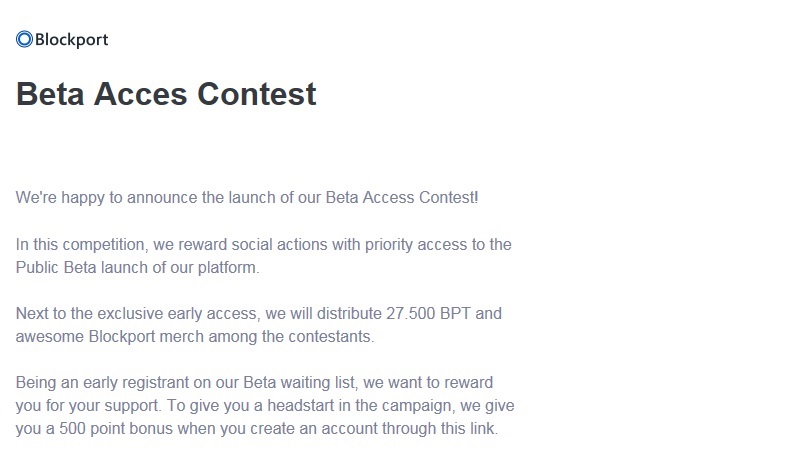Click the word "Beta" in the heading
Image resolution: width=788 pixels, height=462 pixels.
(51, 94)
